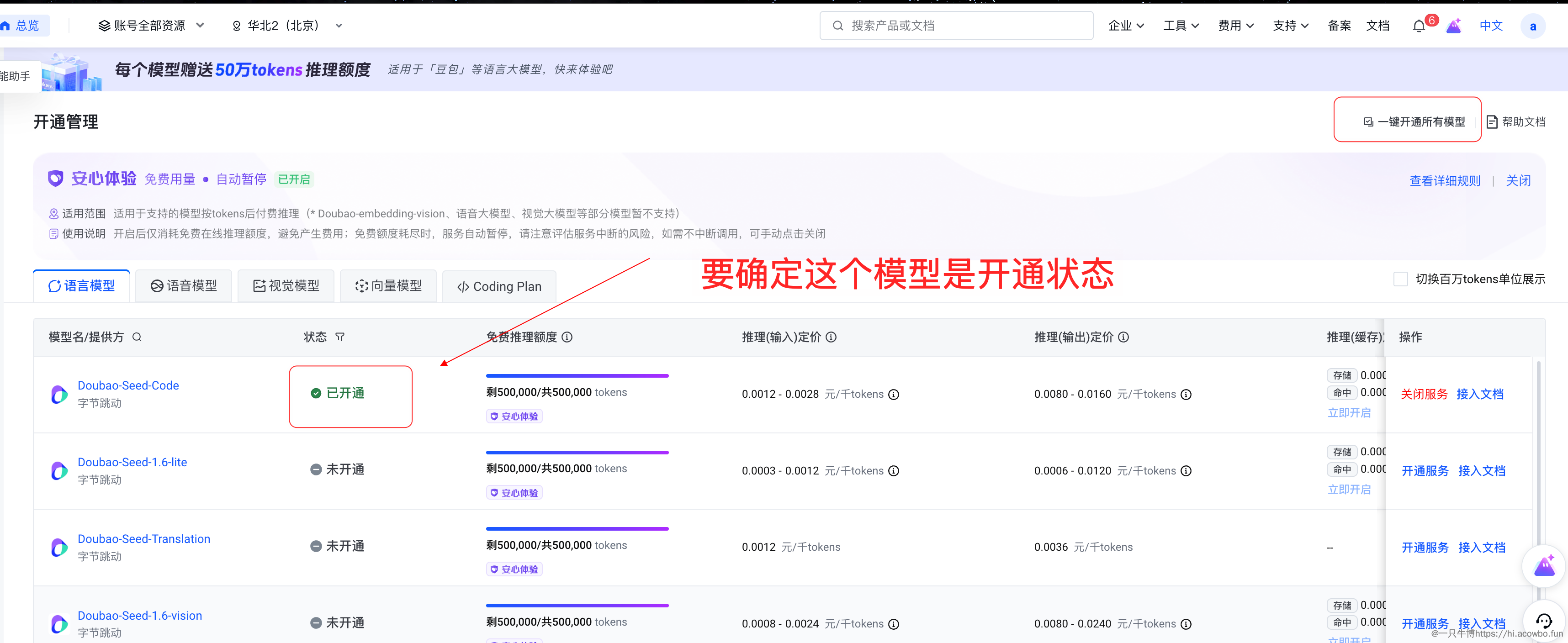The image size is (1568, 643).
Task: Click the 一键开通所有模型 button
Action: pos(1407,121)
